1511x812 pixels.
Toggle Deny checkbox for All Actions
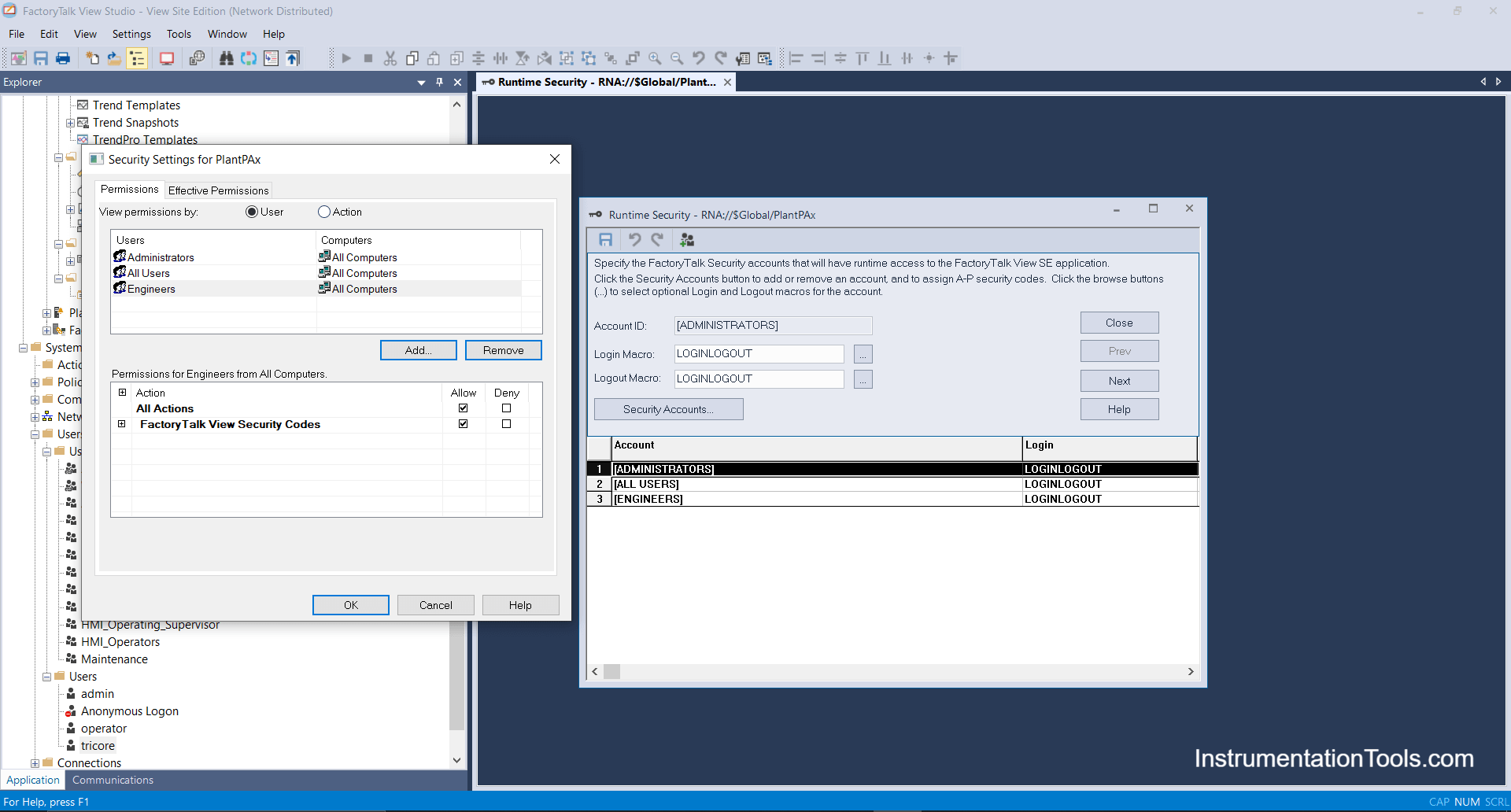pyautogui.click(x=506, y=408)
